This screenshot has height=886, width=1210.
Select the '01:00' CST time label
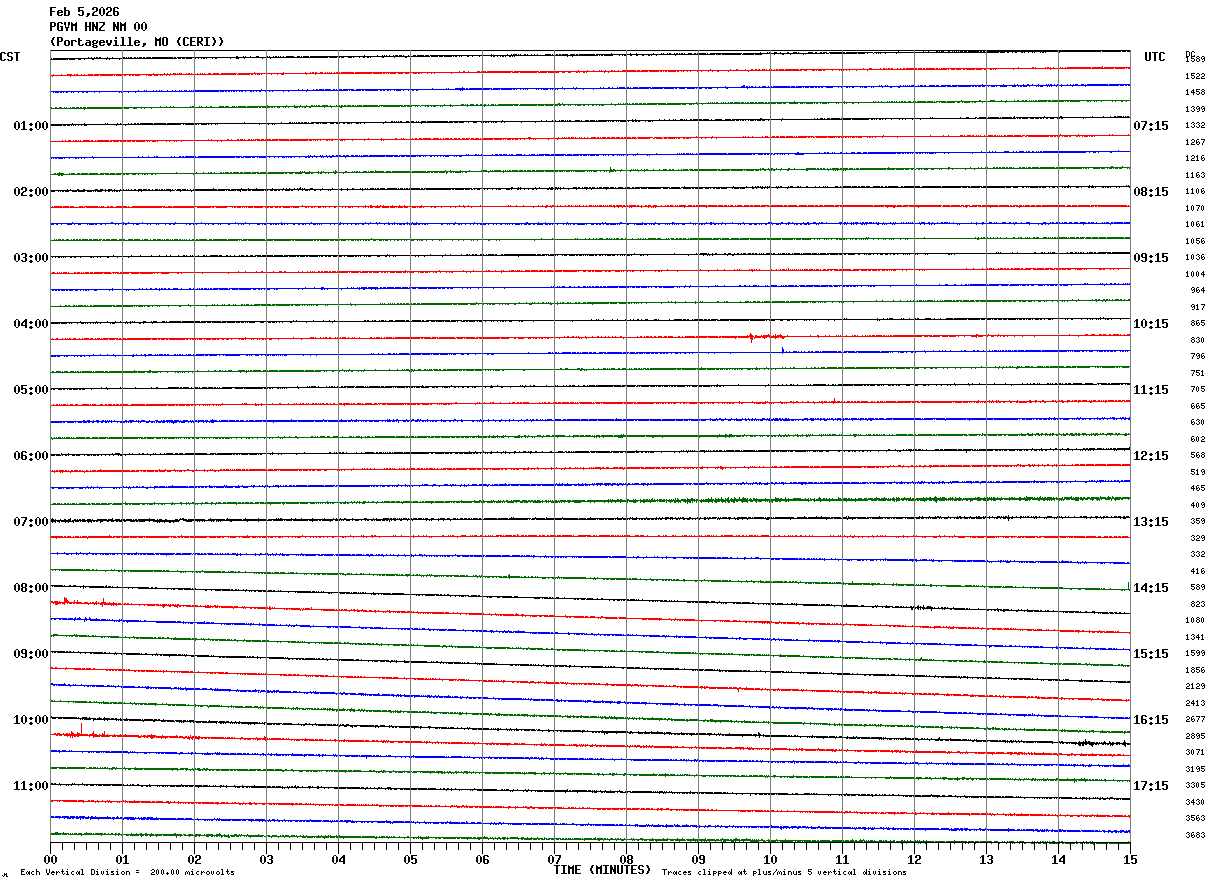(x=30, y=126)
